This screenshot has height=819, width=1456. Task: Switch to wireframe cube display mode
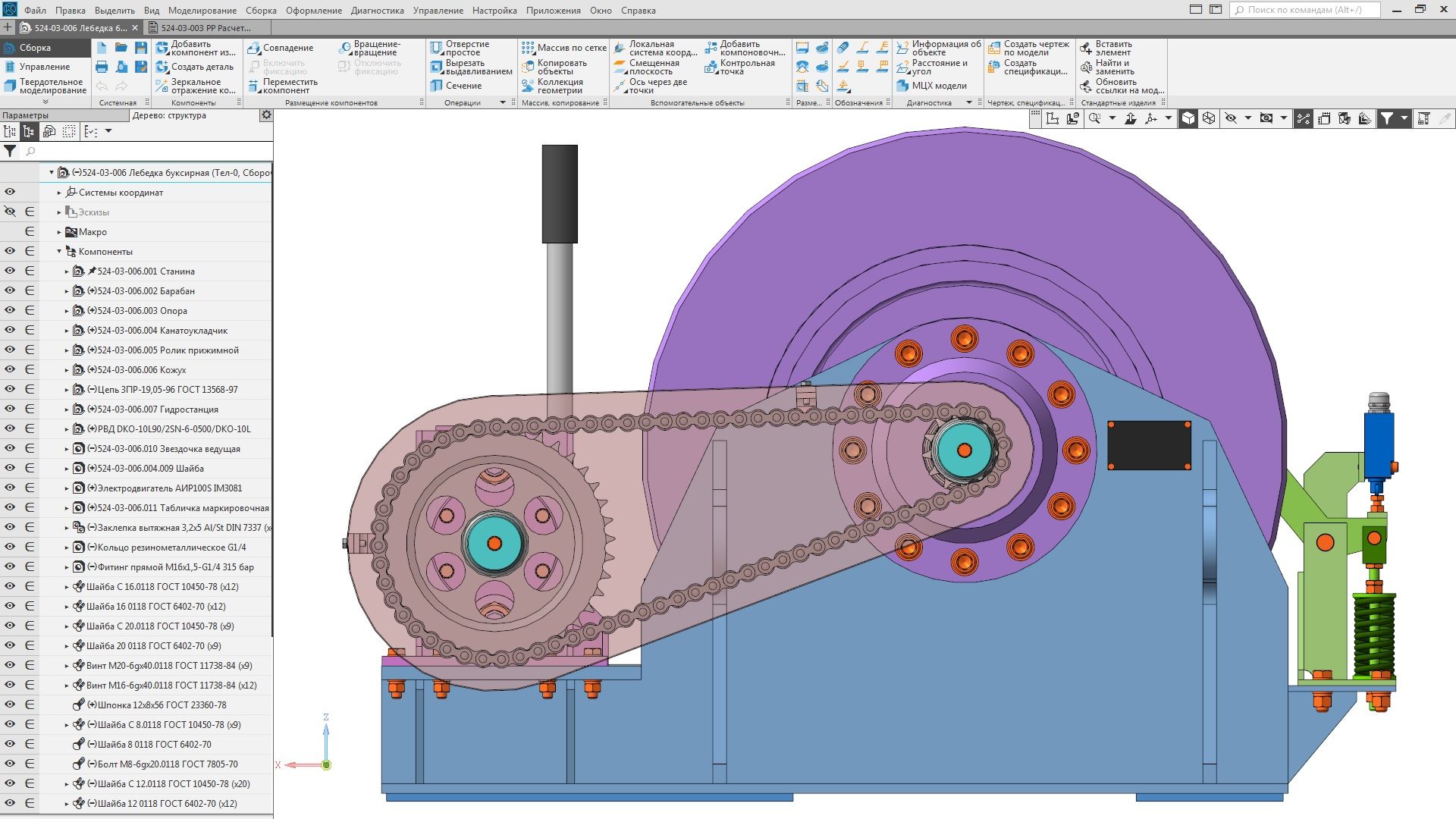coord(1209,118)
